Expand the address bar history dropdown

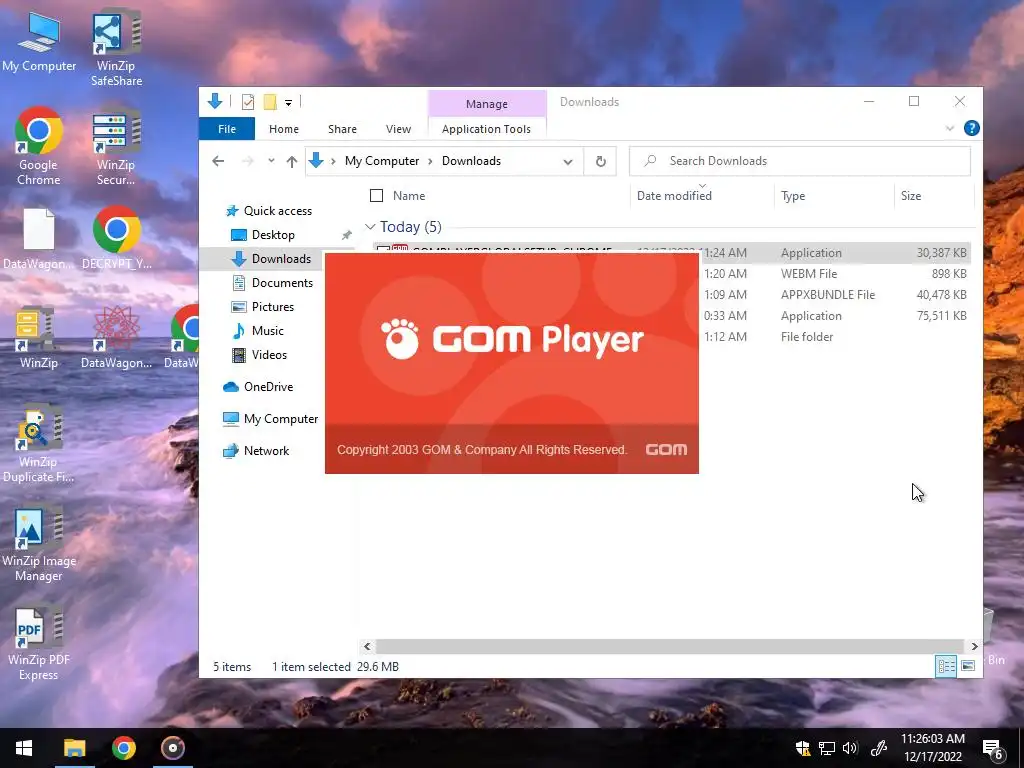[x=568, y=161]
